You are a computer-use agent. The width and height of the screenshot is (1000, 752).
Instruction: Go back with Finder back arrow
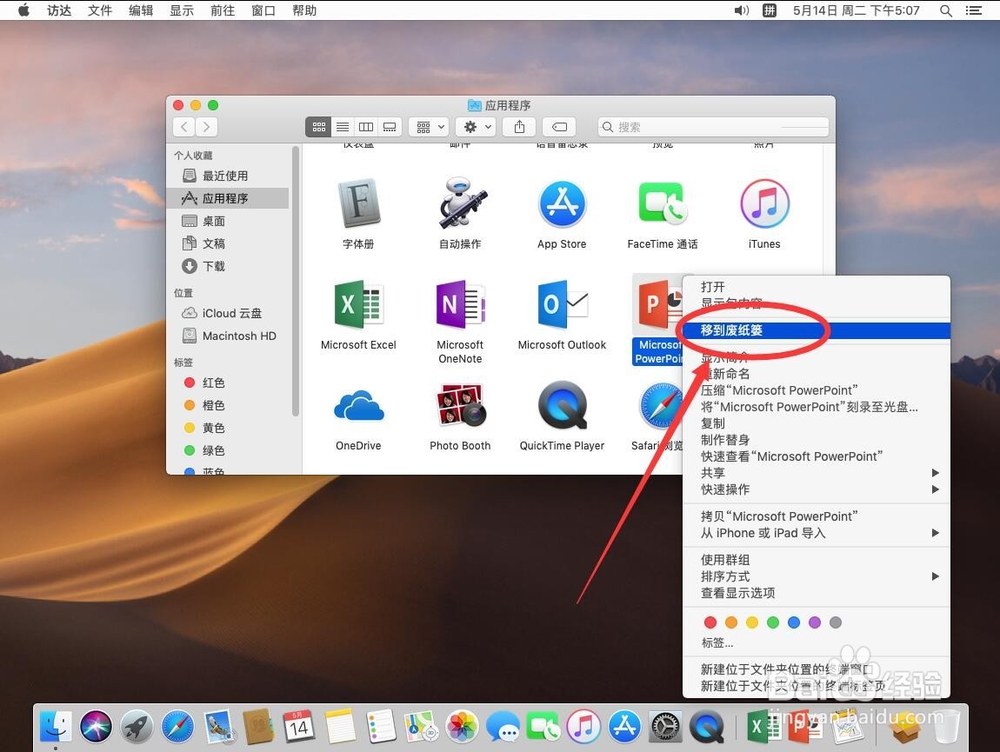(x=184, y=127)
